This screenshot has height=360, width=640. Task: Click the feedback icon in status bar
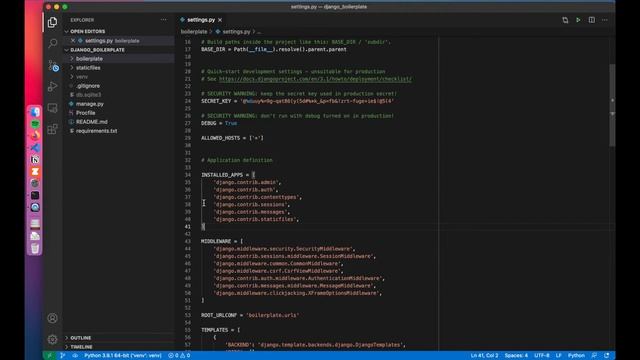coord(594,356)
